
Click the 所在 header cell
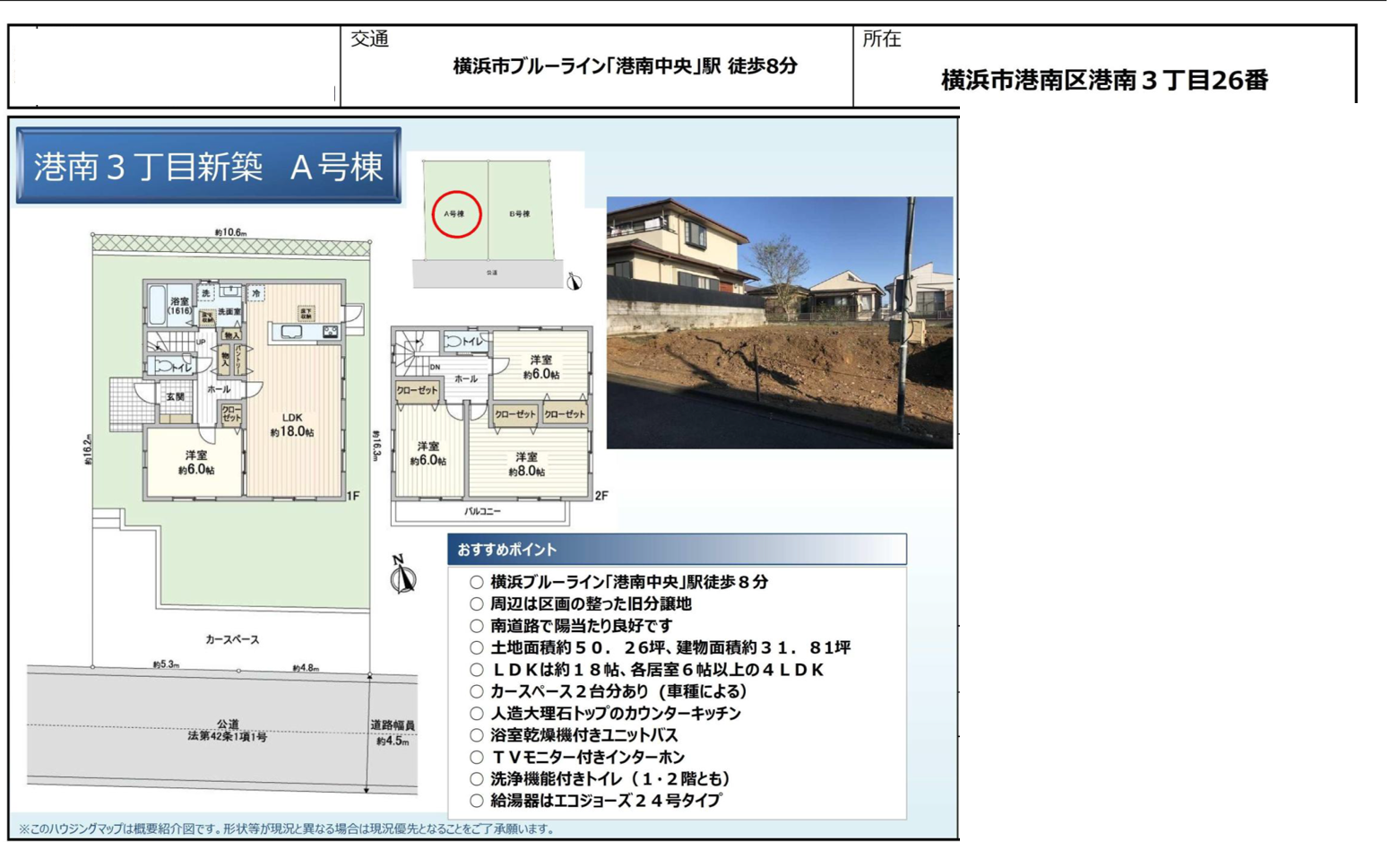(x=881, y=39)
